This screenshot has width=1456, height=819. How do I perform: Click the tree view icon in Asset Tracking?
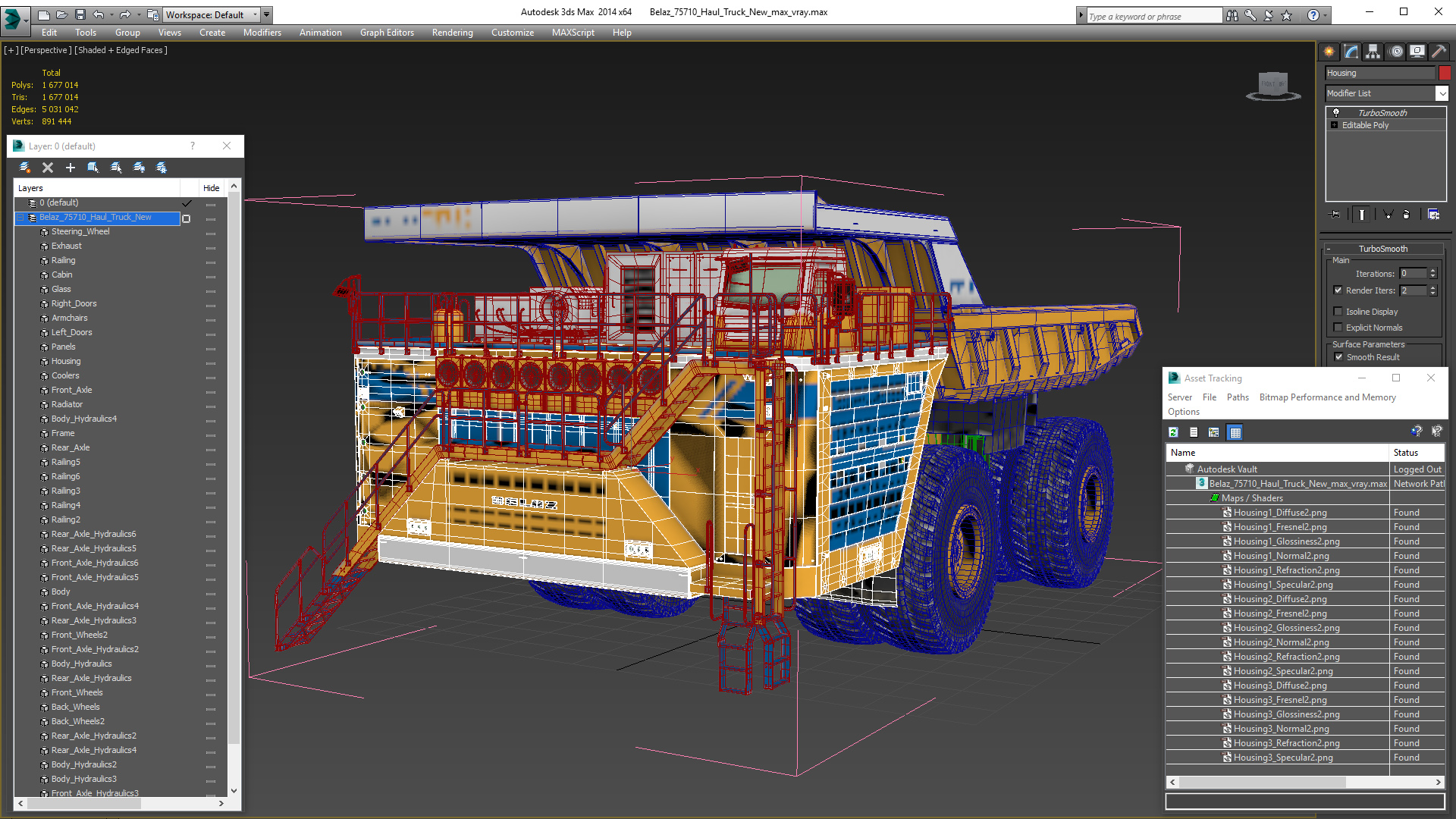click(x=1214, y=432)
